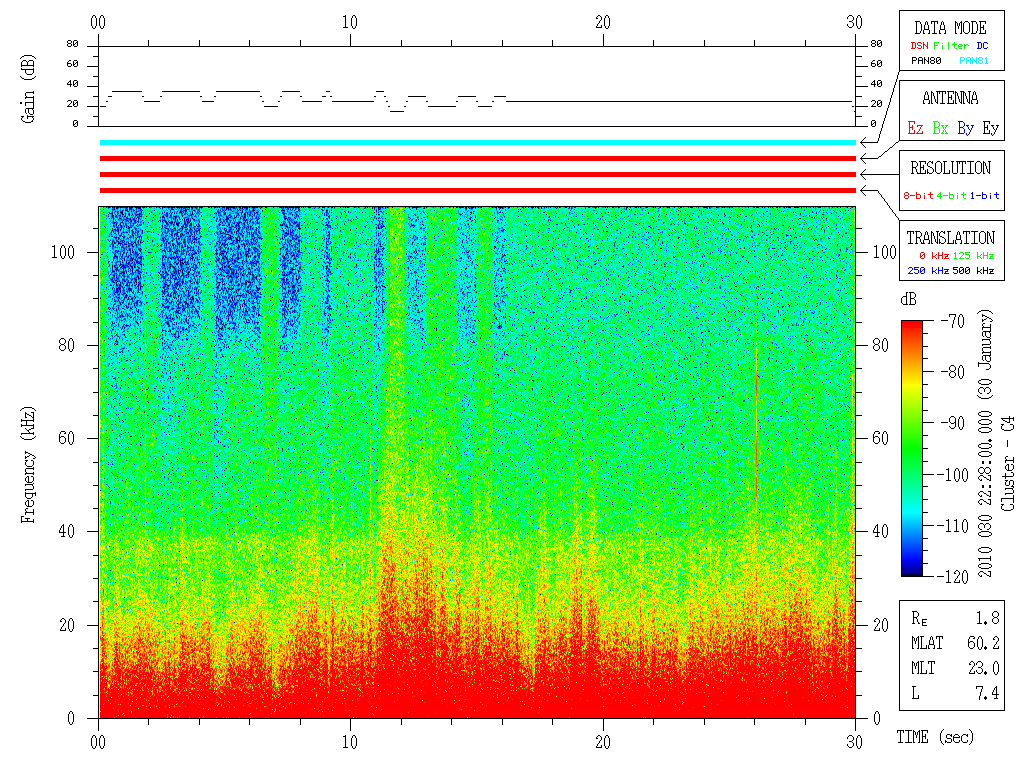
Task: Select the DATA MODE legend heading
Action: [950, 28]
